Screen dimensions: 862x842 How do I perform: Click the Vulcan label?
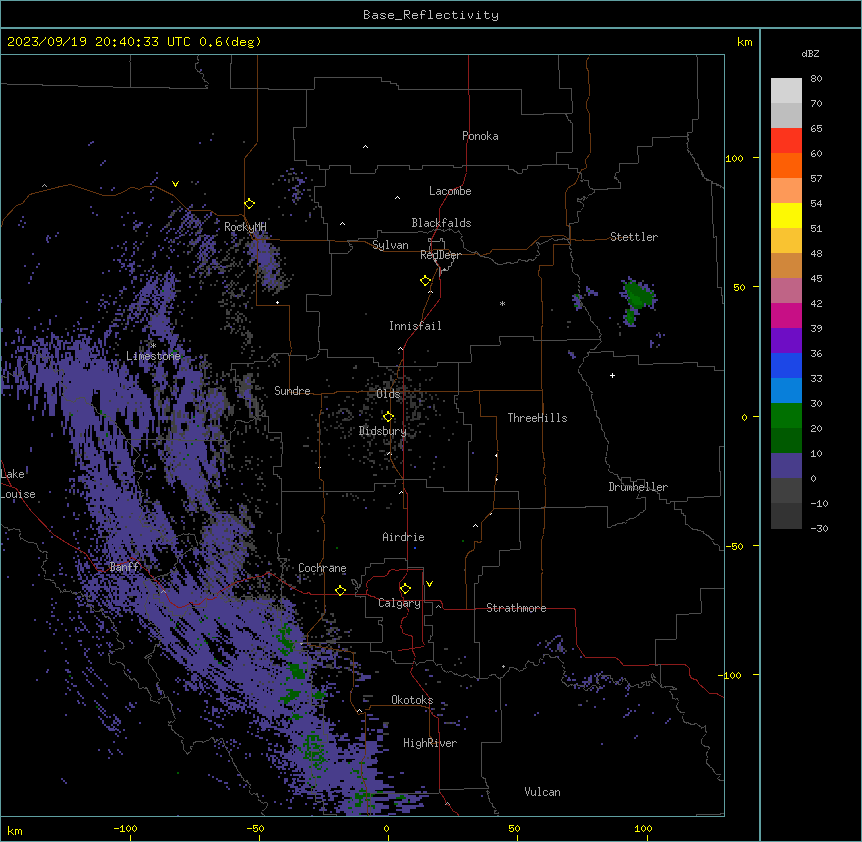(x=543, y=792)
